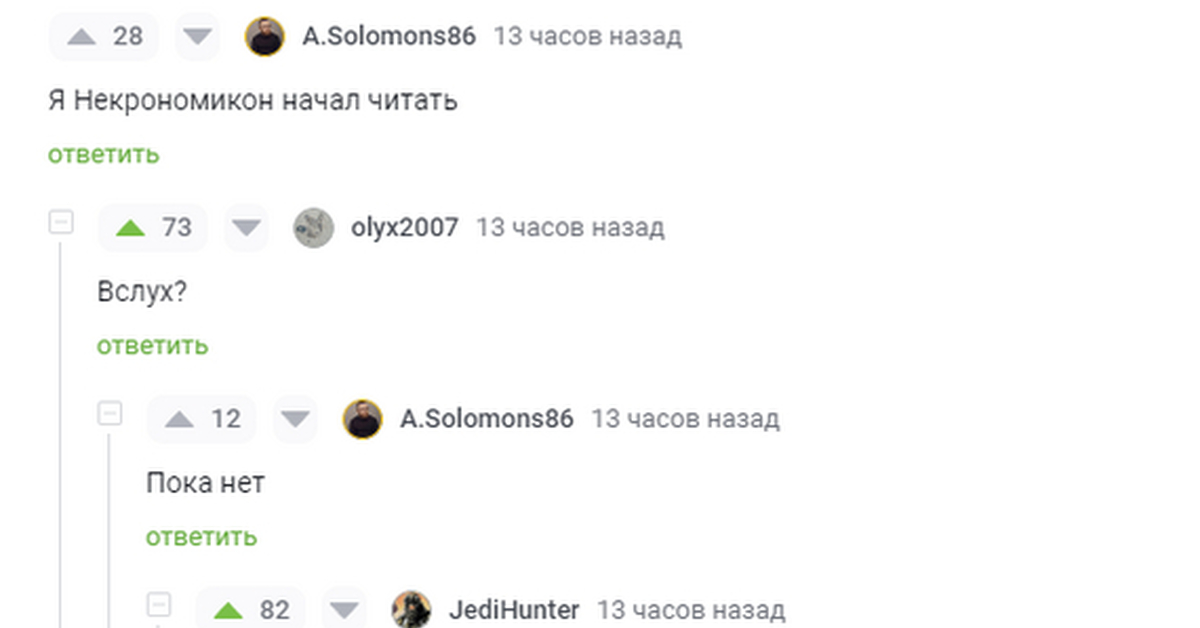This screenshot has width=1200, height=628.
Task: Open JediHunter's avatar picture
Action: point(411,610)
